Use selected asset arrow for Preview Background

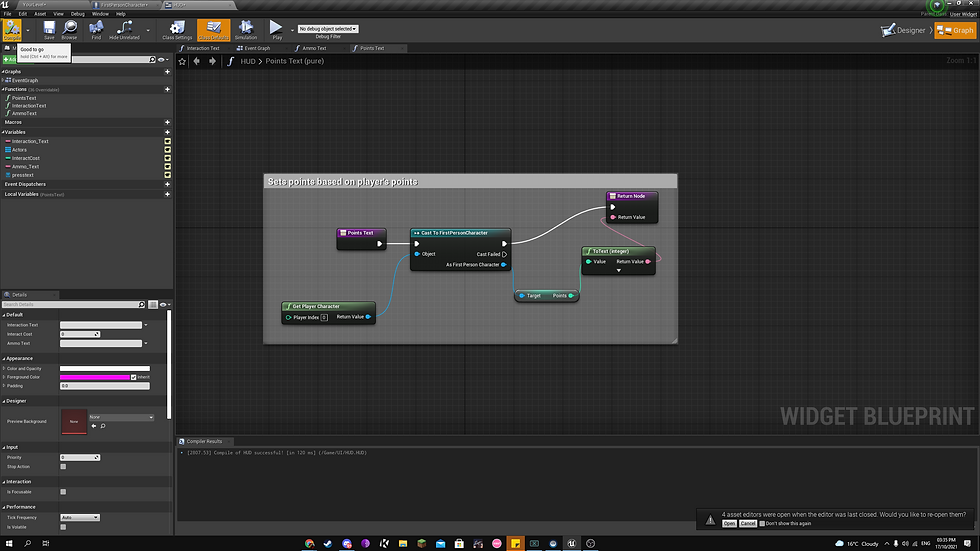pos(94,426)
